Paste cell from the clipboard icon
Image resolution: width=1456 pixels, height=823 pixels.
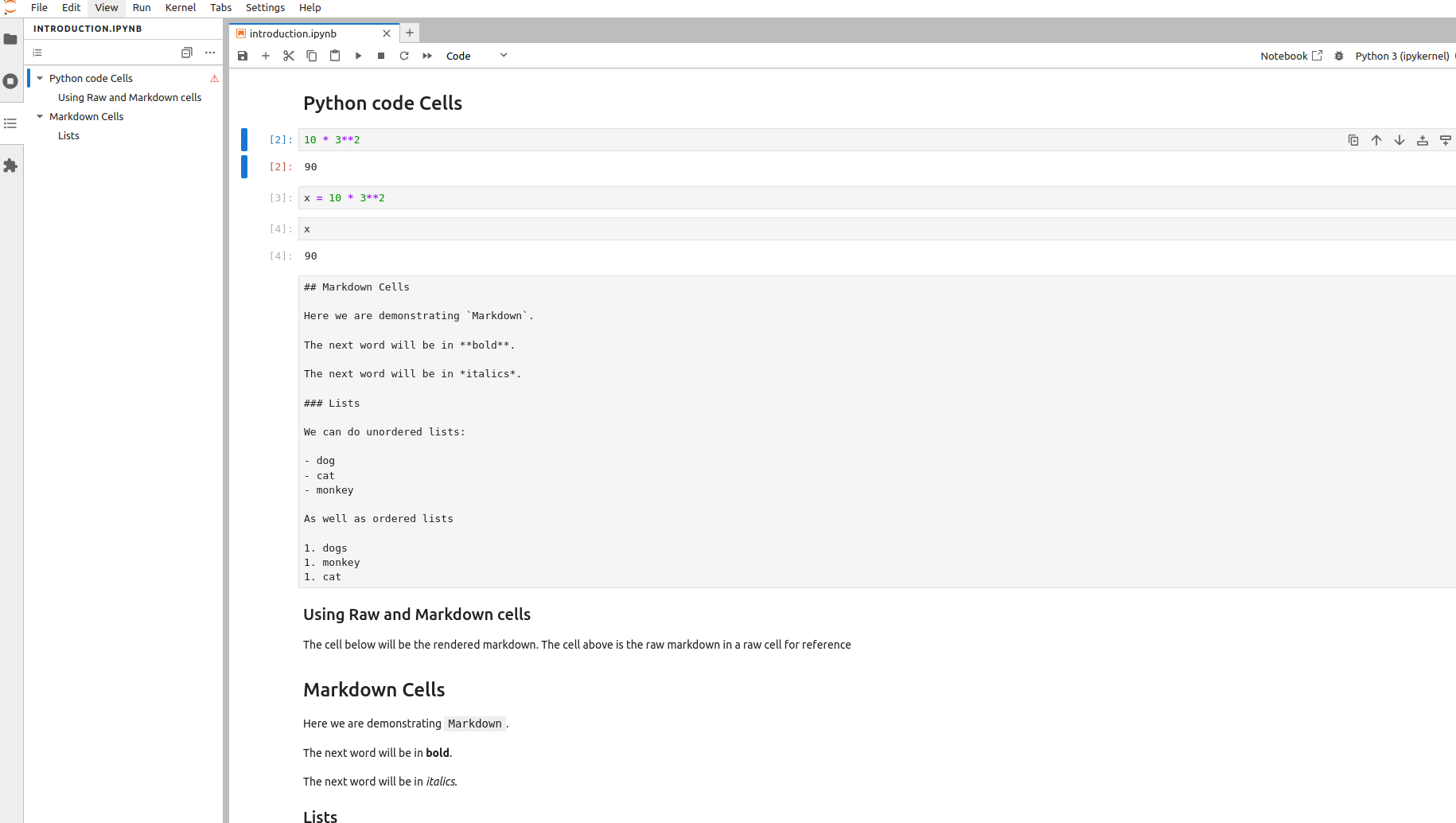click(x=335, y=56)
